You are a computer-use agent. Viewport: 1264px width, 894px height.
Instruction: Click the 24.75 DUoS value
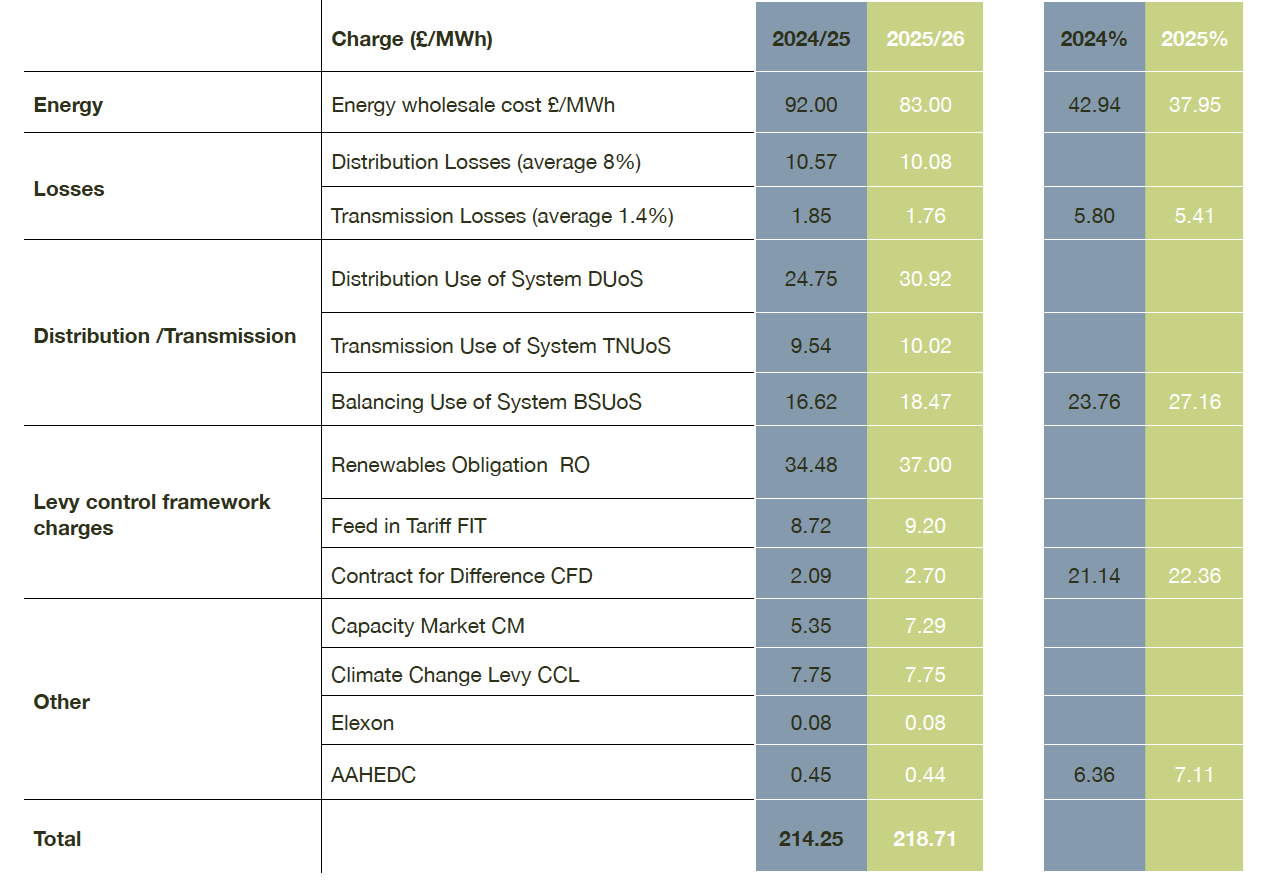(811, 279)
